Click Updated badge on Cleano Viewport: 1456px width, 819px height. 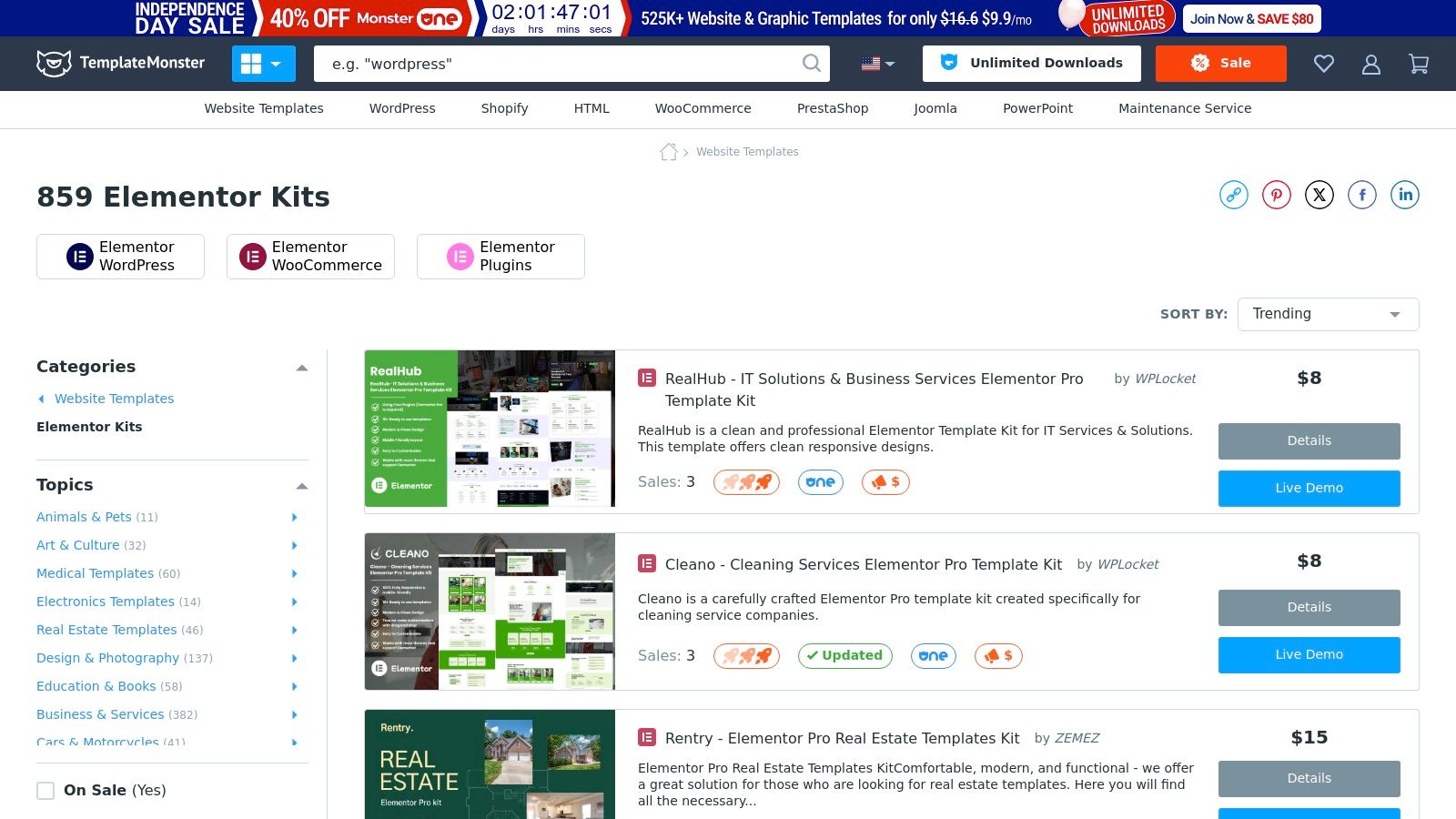click(x=845, y=656)
